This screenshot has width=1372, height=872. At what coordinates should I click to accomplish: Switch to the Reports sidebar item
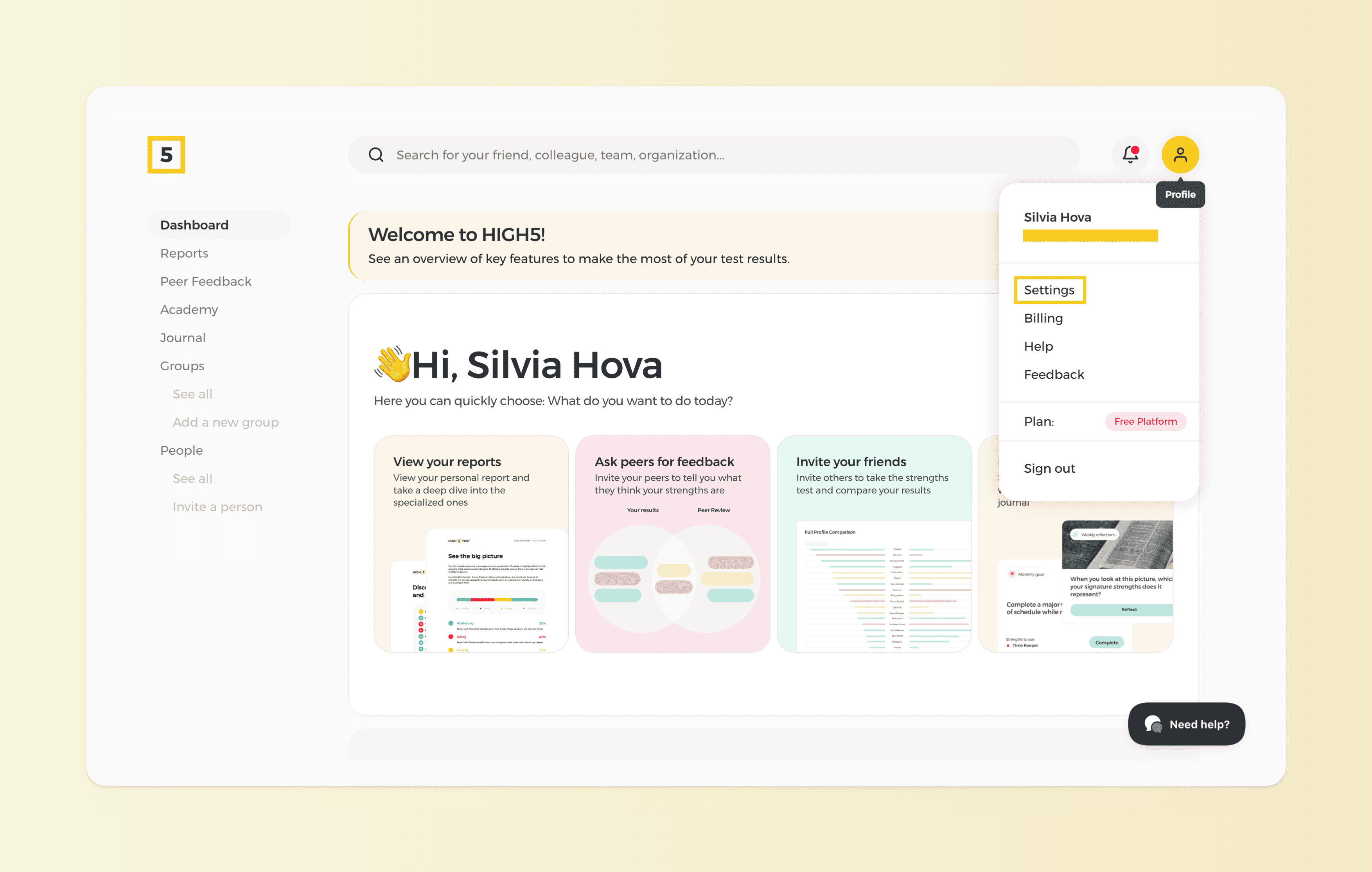click(x=183, y=253)
